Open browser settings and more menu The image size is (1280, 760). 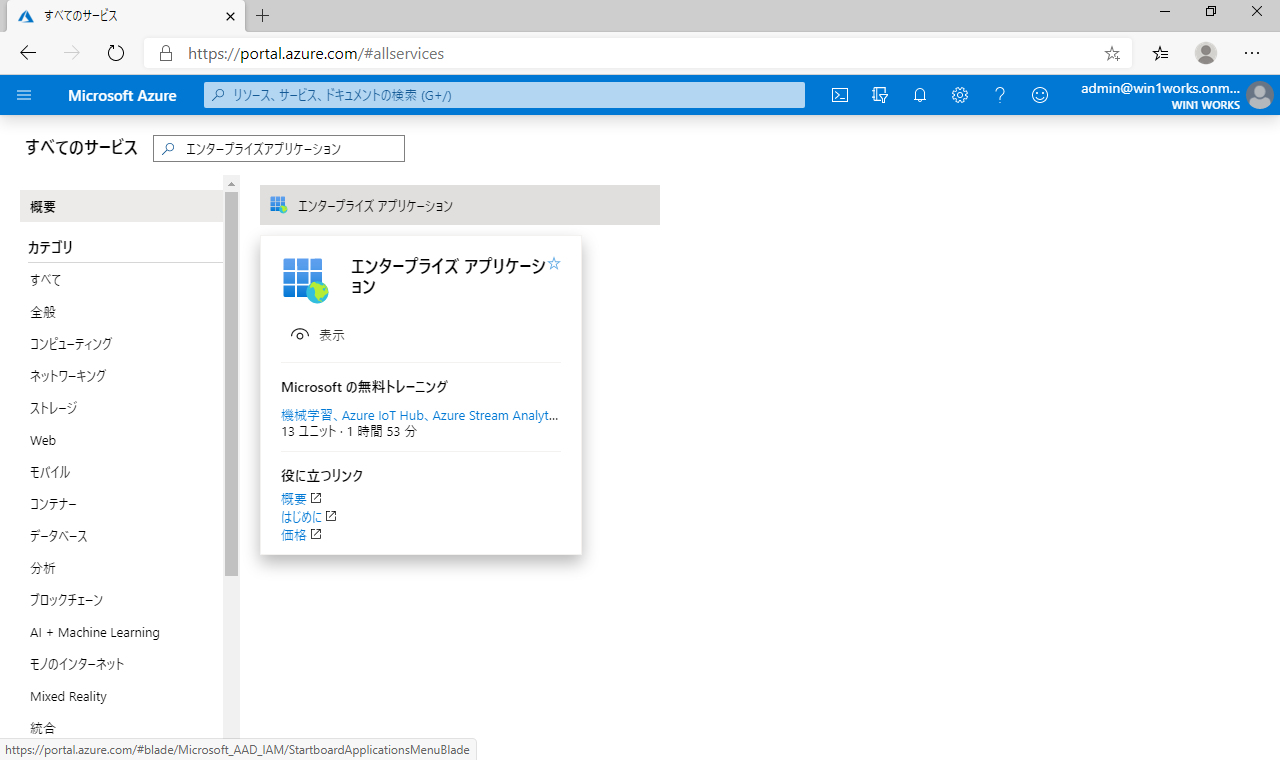[x=1252, y=53]
